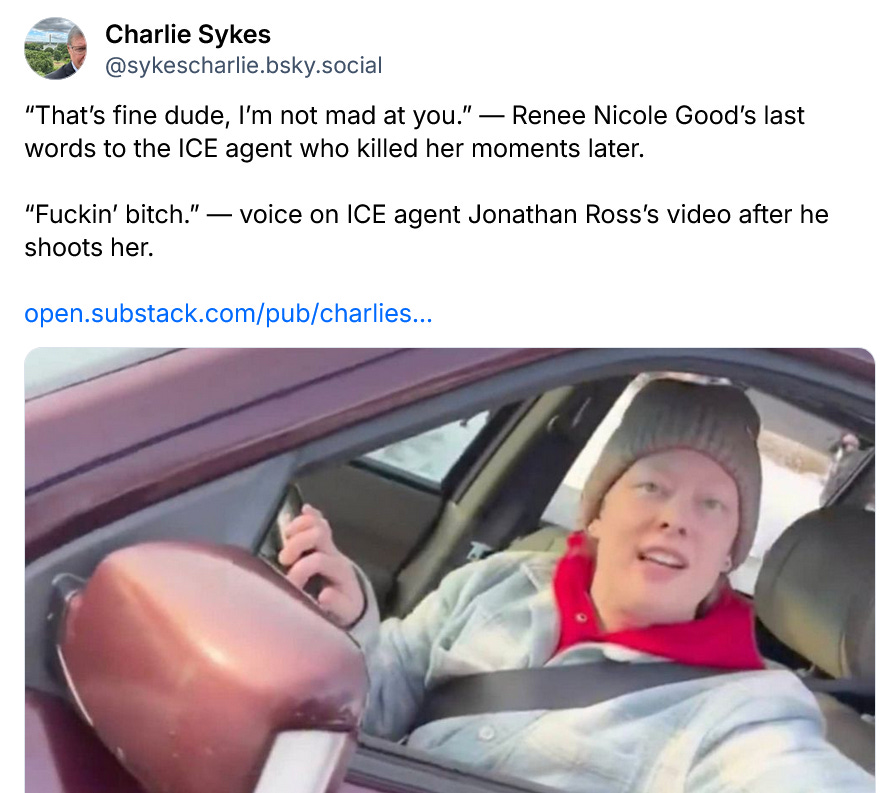
Task: Follow the open.substack.com/pub/charlies link
Action: click(x=228, y=314)
